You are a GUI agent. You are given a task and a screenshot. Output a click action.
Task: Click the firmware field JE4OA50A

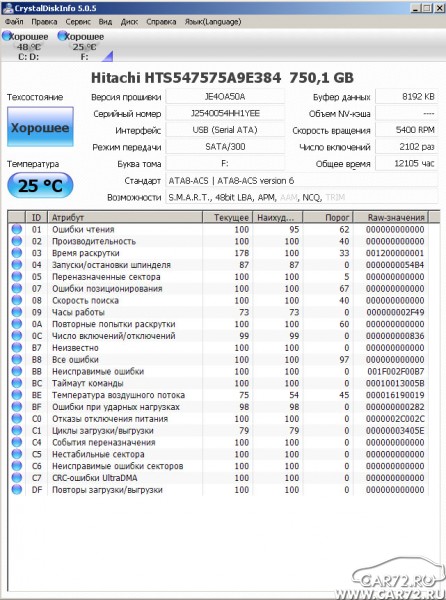(225, 96)
